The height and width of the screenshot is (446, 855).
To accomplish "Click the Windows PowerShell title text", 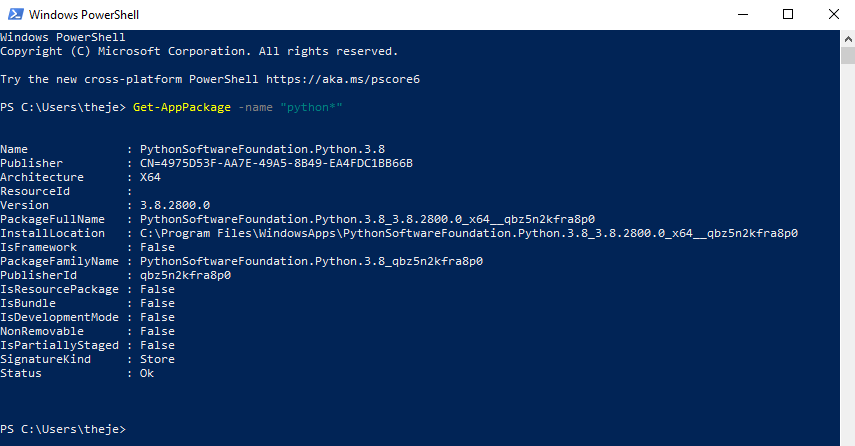I will pyautogui.click(x=84, y=15).
